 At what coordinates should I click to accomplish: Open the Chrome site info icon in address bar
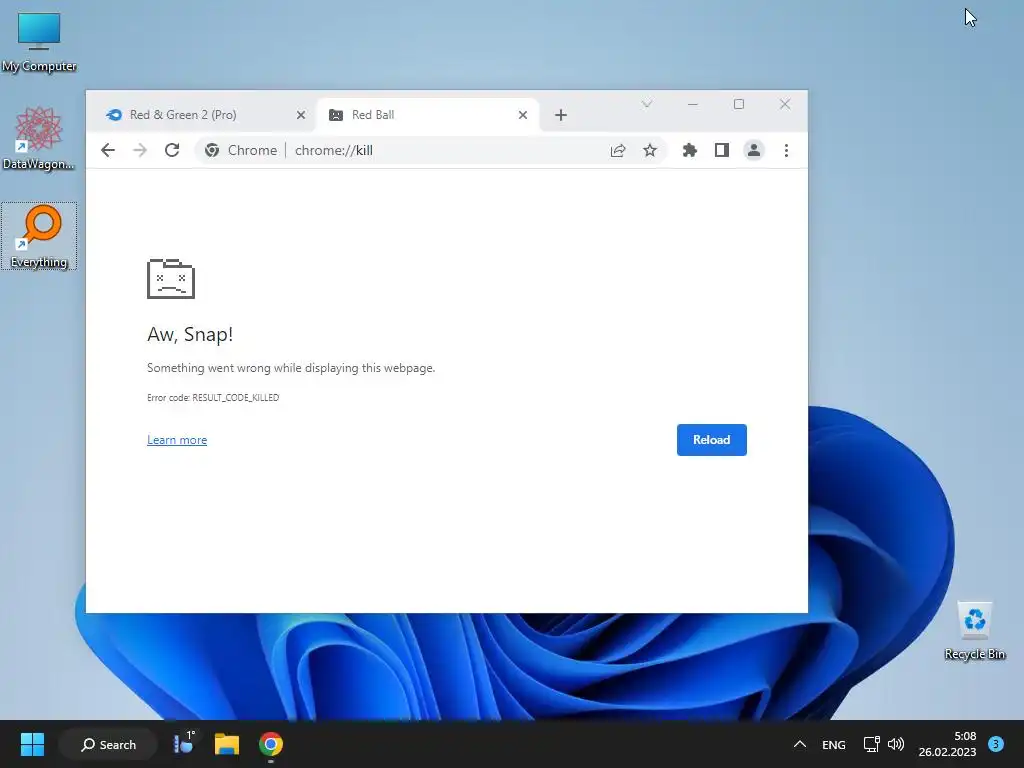pyautogui.click(x=212, y=150)
